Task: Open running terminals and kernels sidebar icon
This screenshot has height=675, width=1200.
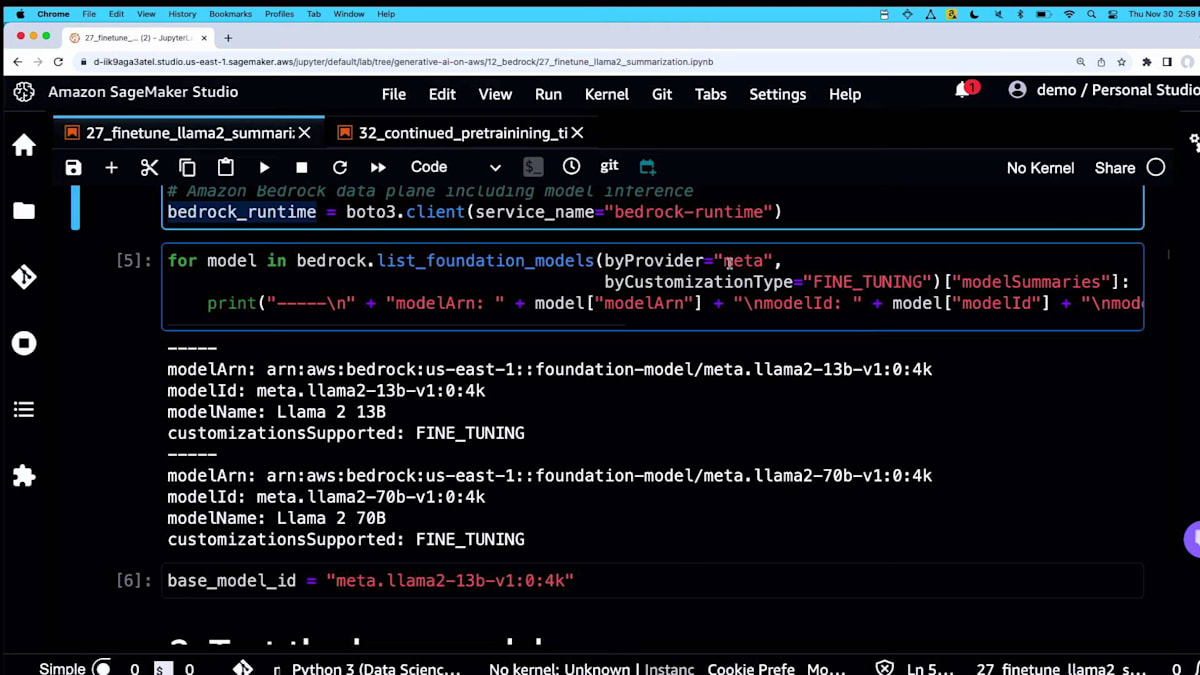Action: [24, 343]
